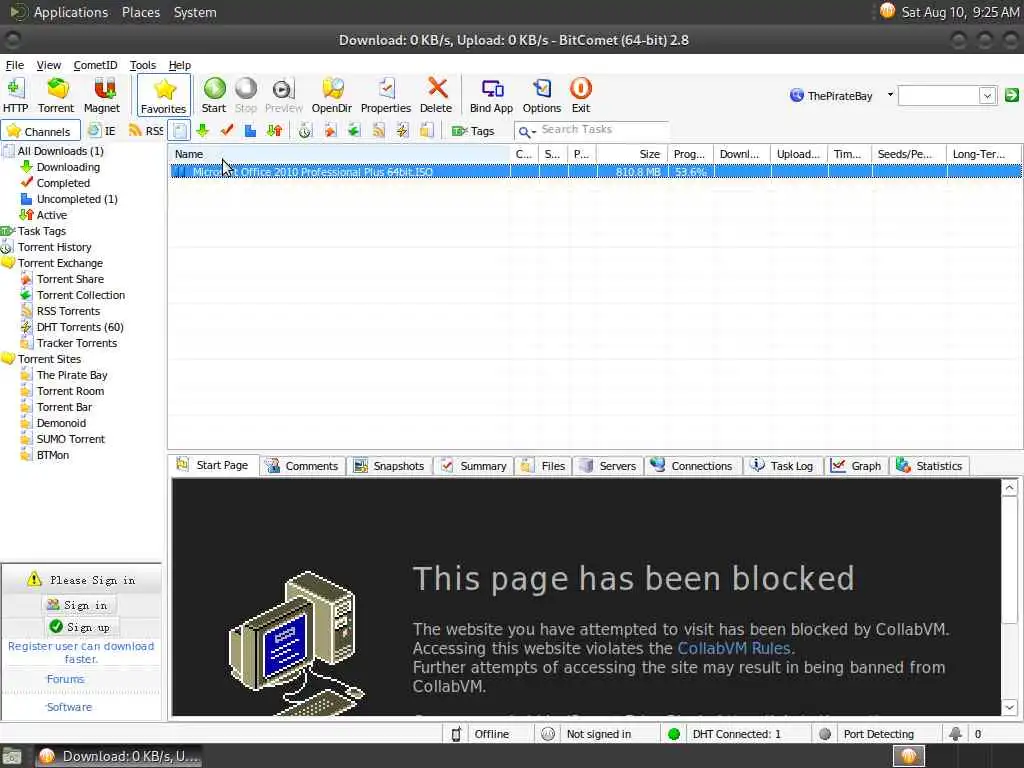Screen dimensions: 1024x768
Task: Open BitComet Options
Action: pos(542,95)
